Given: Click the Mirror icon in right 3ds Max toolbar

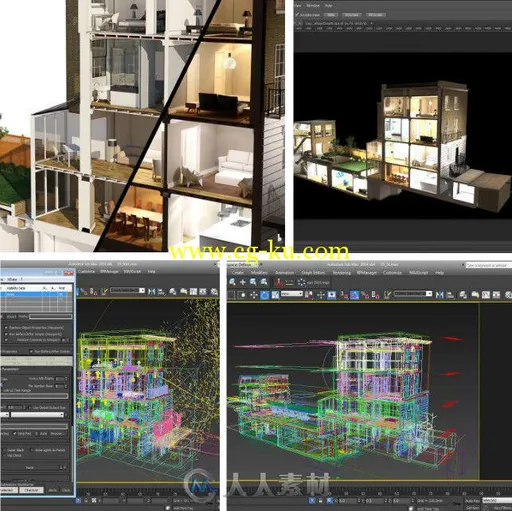Looking at the screenshot, I should (x=439, y=295).
